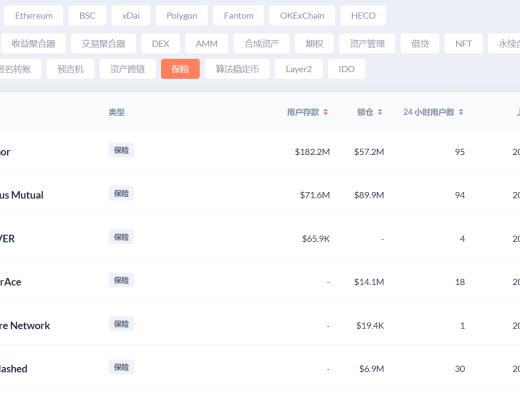Image resolution: width=520 pixels, height=400 pixels.
Task: Click 保险 tag in $182.2M row
Action: pos(121,150)
